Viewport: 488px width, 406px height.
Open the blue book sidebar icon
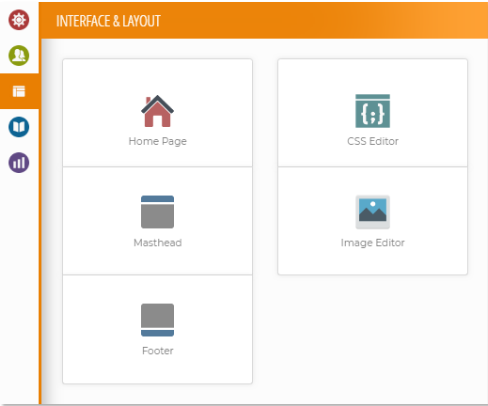click(19, 127)
